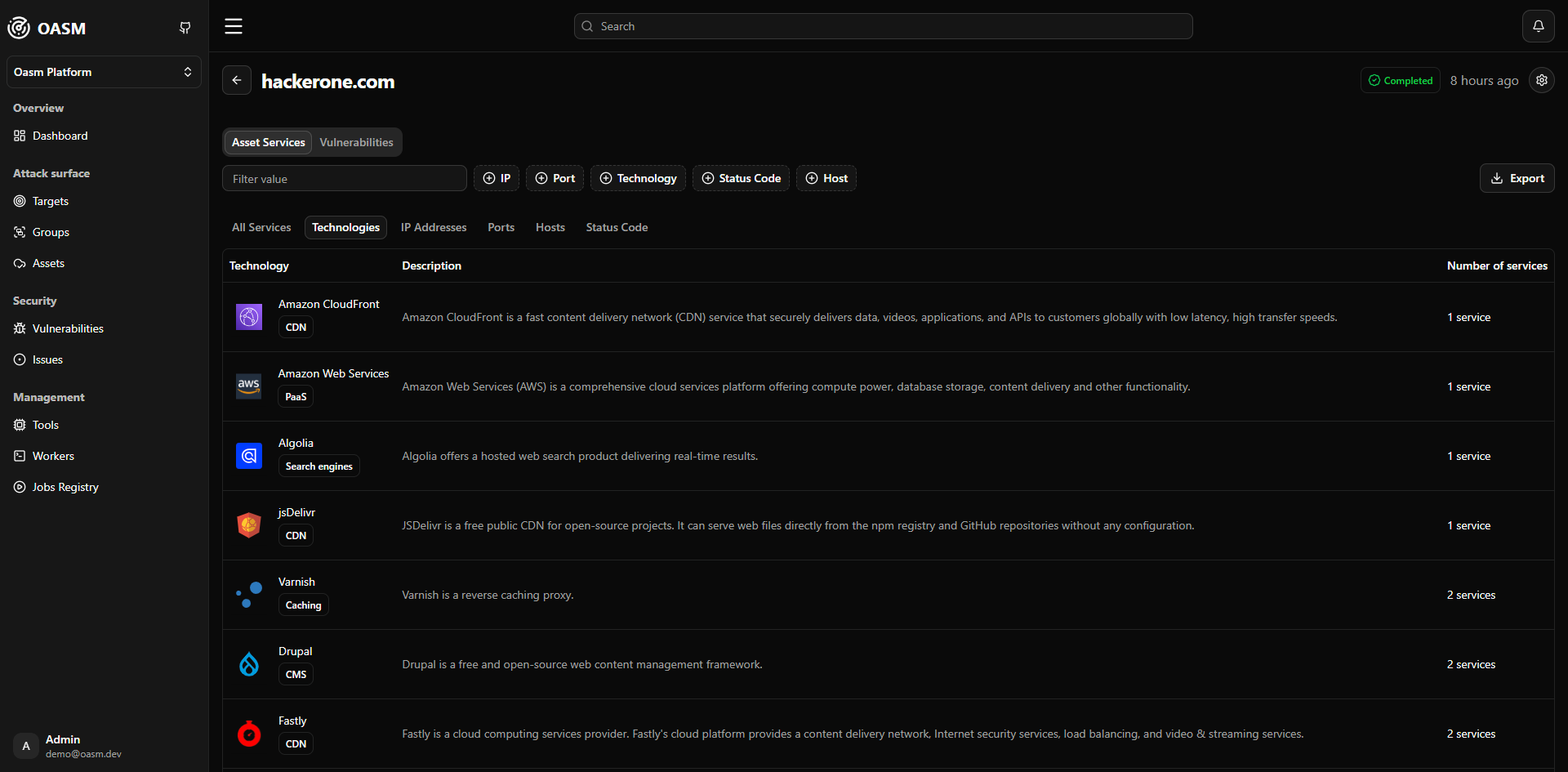Click the Amazon CloudFront technology name
1568x772 pixels.
click(x=329, y=304)
